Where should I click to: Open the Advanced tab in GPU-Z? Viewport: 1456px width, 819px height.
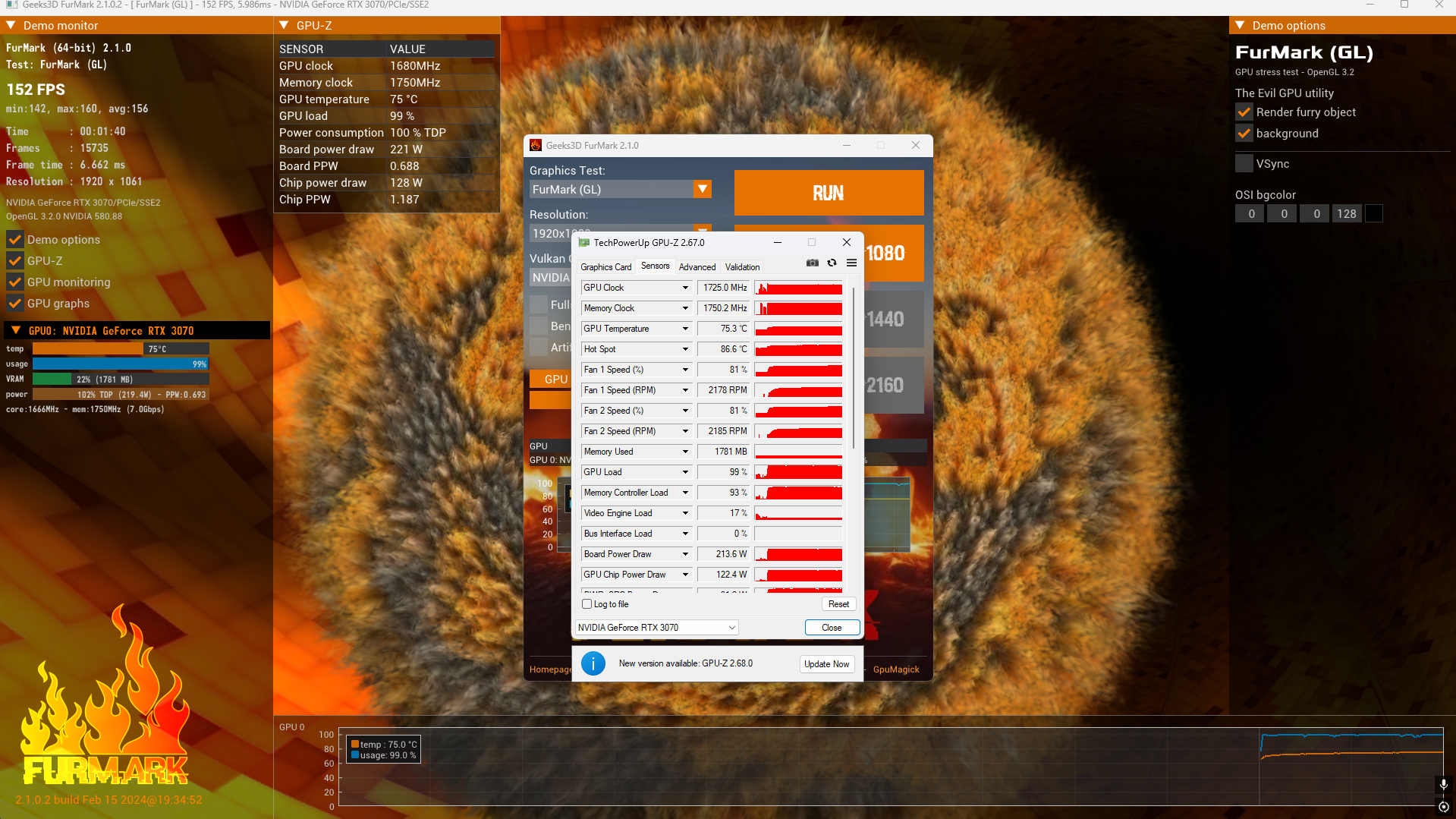point(697,267)
